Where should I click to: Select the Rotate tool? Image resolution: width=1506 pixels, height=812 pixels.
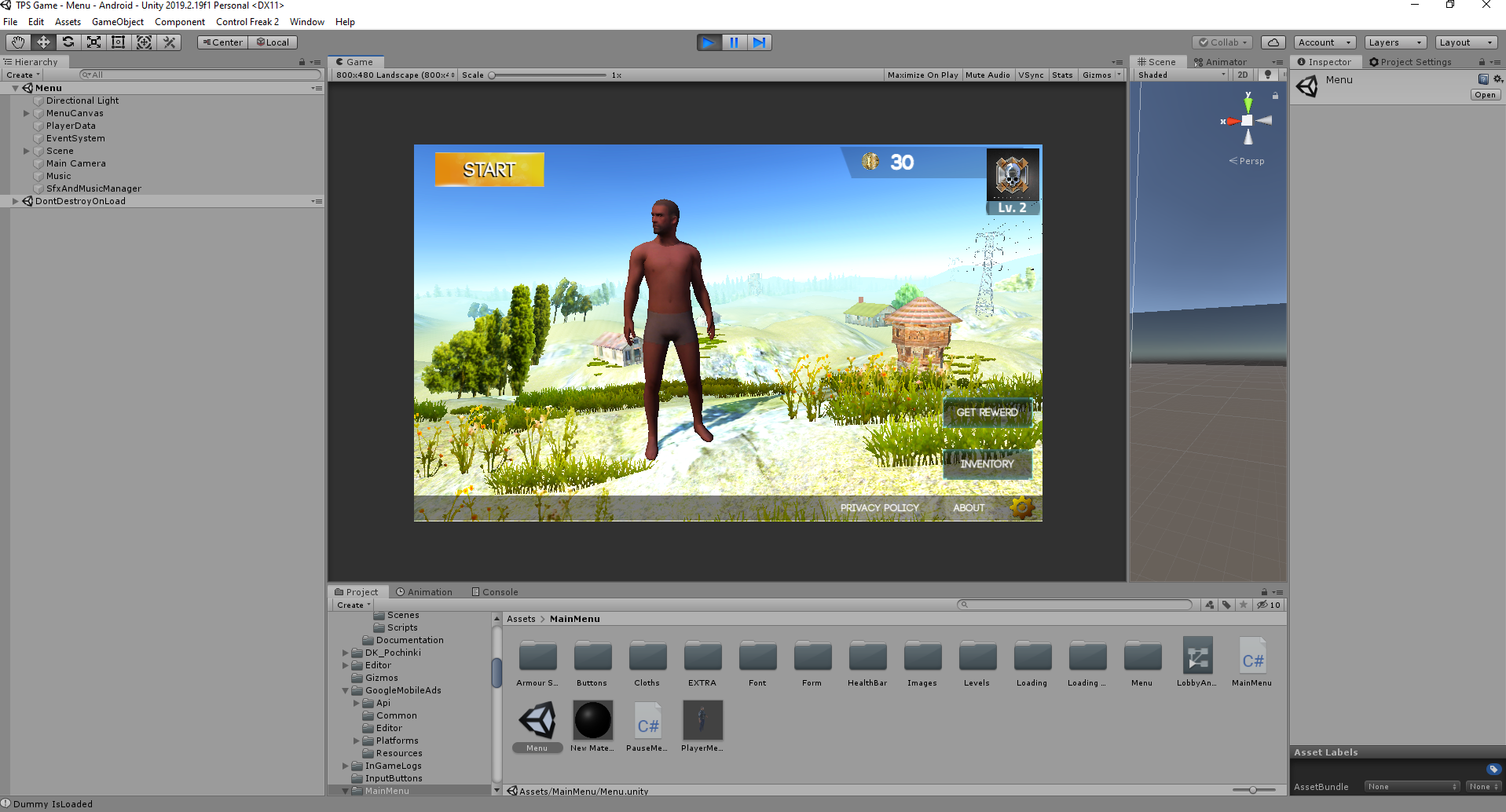(68, 42)
